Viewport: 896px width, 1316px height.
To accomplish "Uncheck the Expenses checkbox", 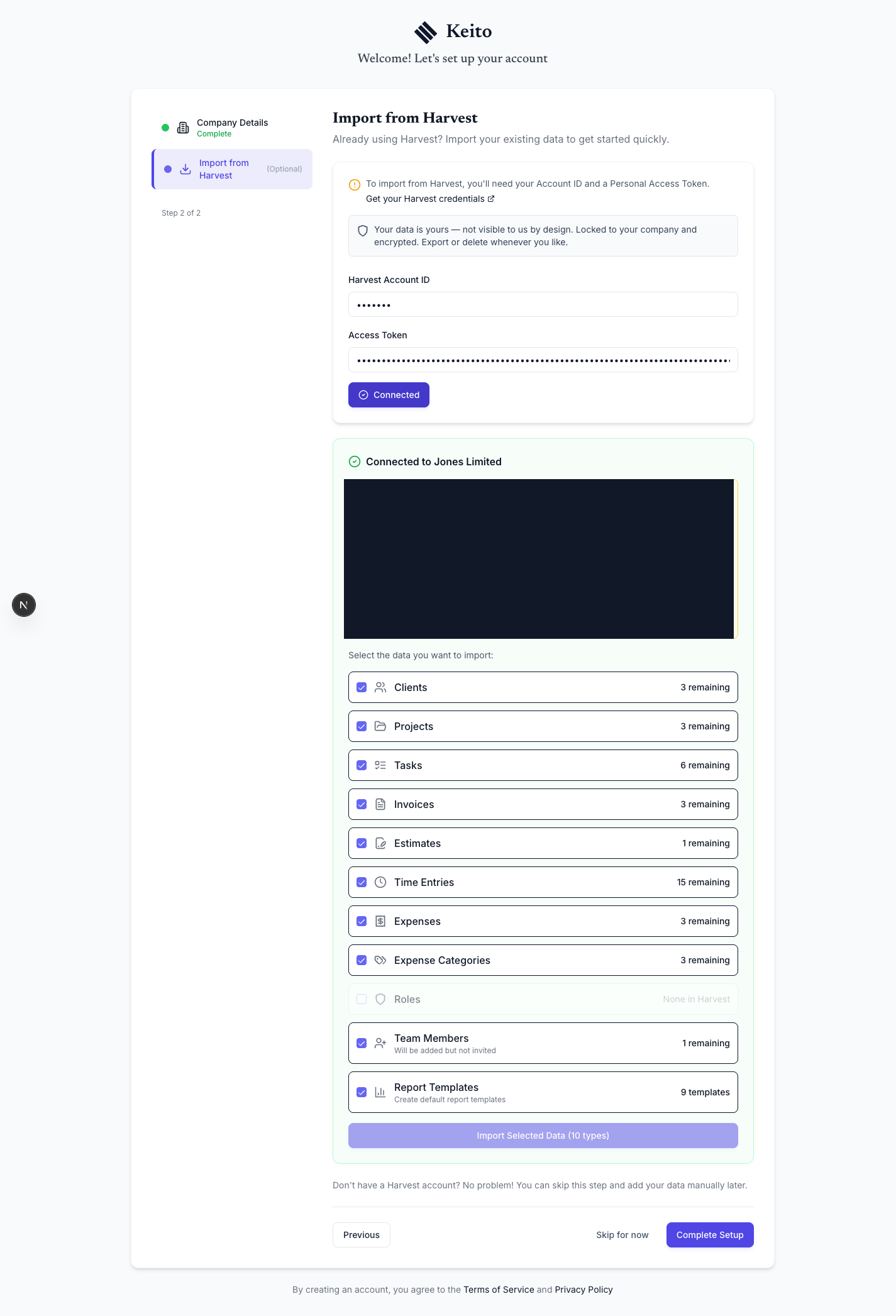I will [362, 921].
